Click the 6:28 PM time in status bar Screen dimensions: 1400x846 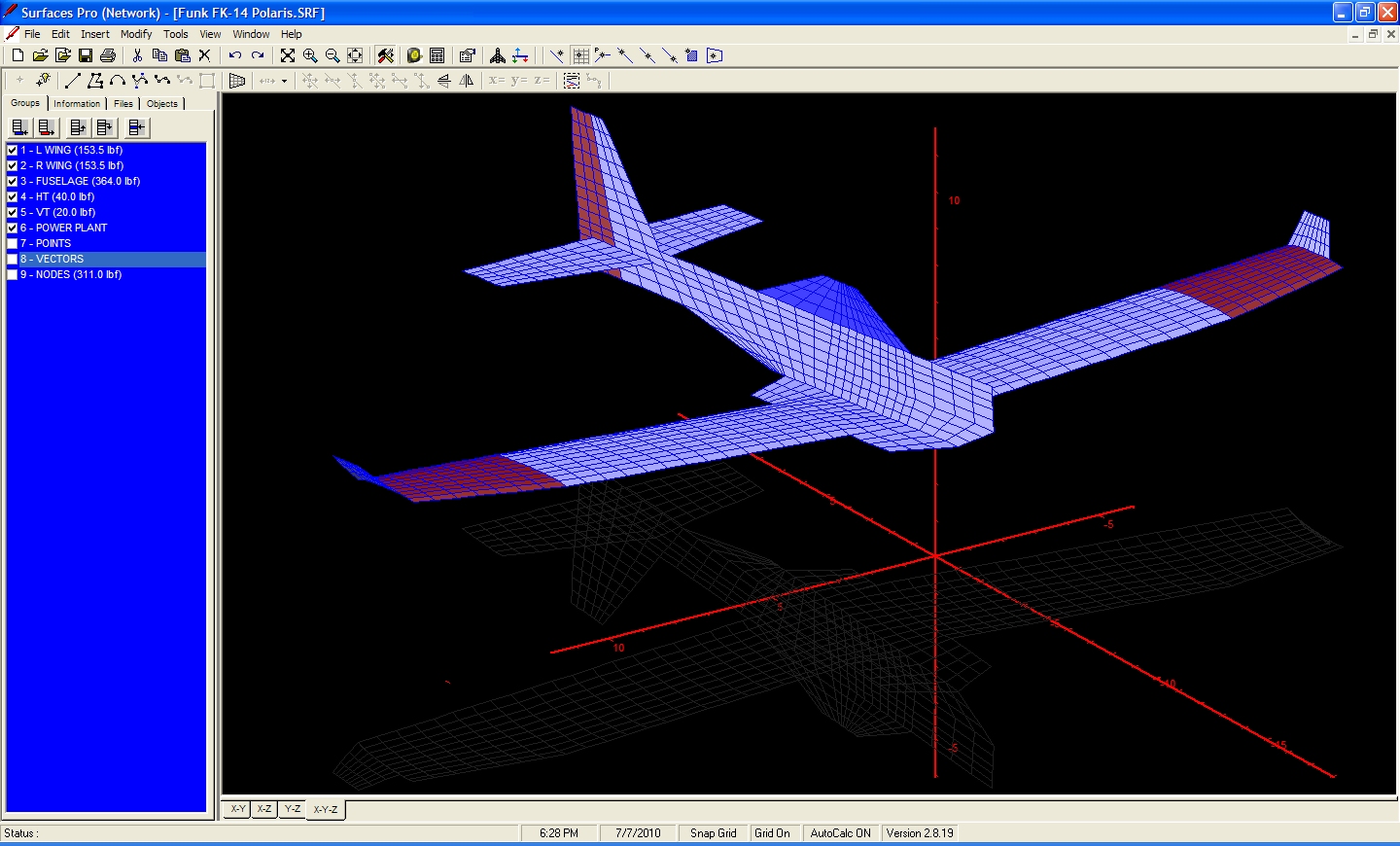click(559, 833)
